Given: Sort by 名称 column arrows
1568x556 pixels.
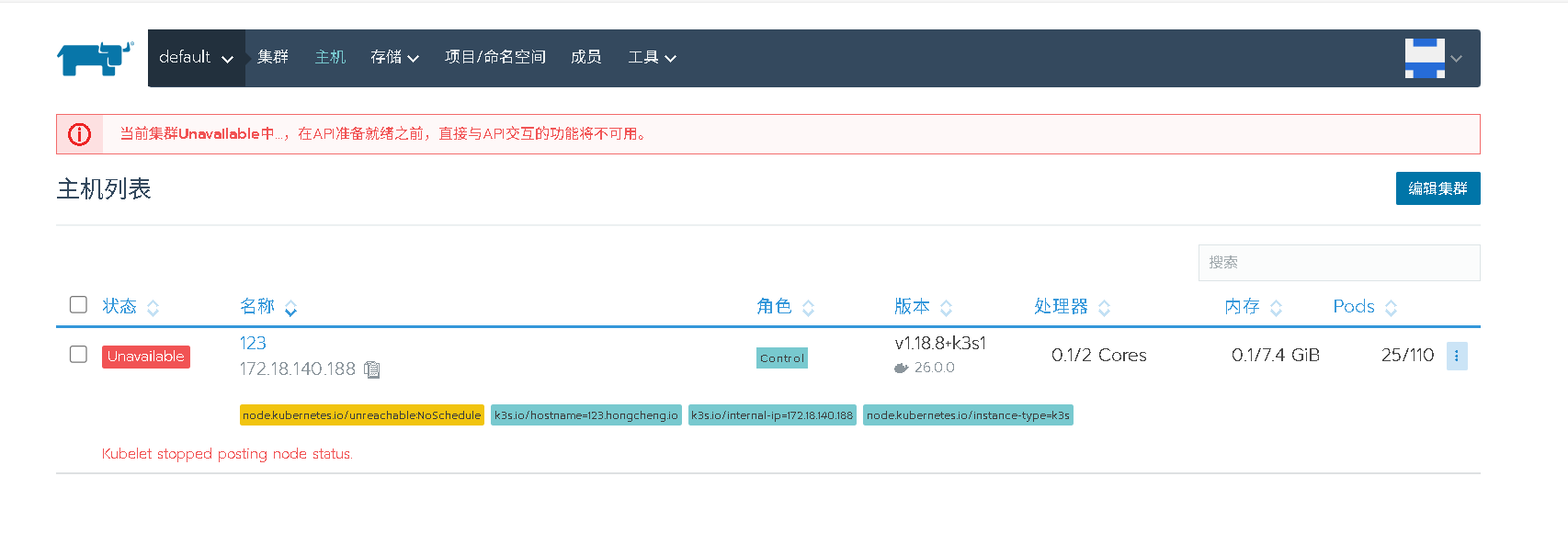Looking at the screenshot, I should click(290, 308).
